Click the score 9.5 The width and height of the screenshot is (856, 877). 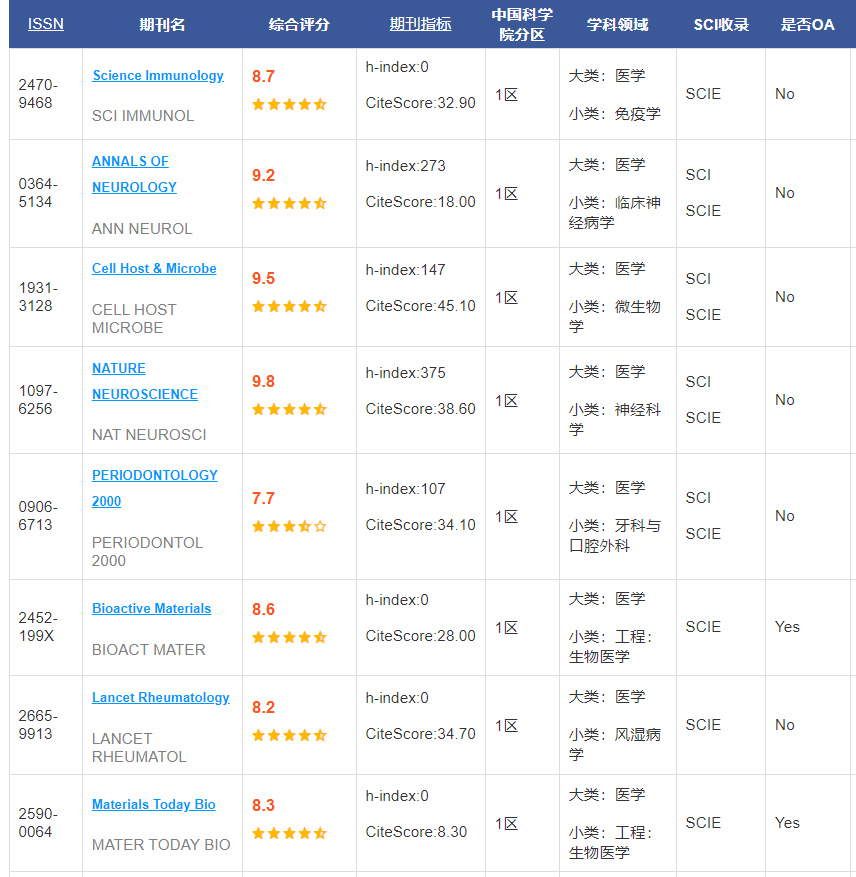[x=263, y=278]
